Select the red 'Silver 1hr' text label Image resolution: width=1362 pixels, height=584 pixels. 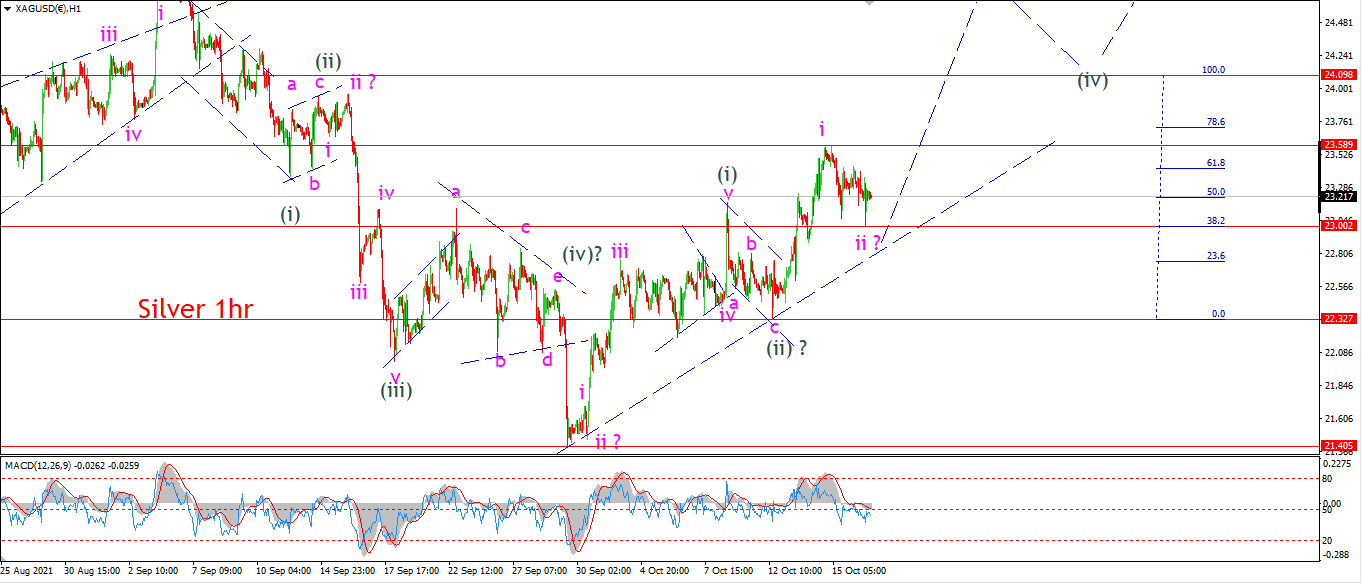[x=196, y=310]
